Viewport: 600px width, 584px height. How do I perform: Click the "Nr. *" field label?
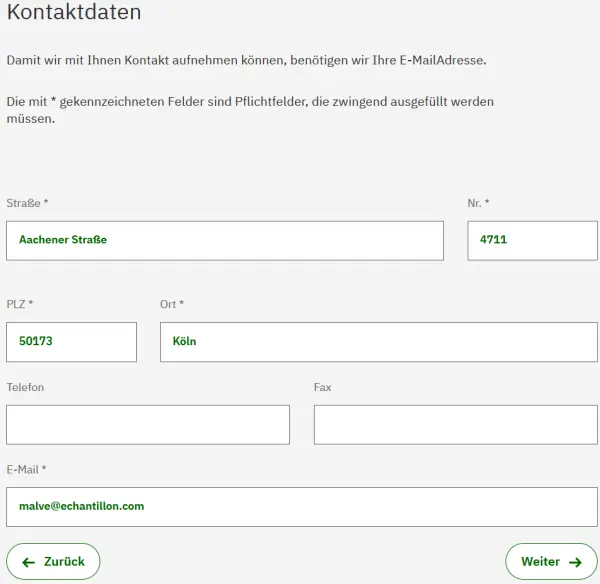(478, 203)
